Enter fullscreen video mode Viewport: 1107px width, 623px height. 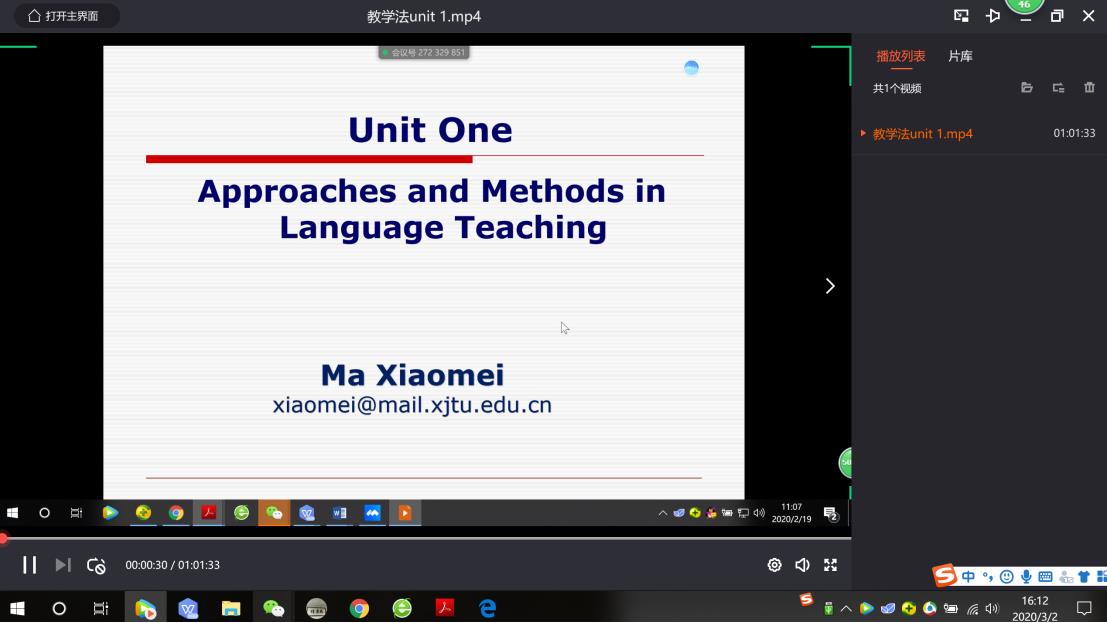point(830,565)
